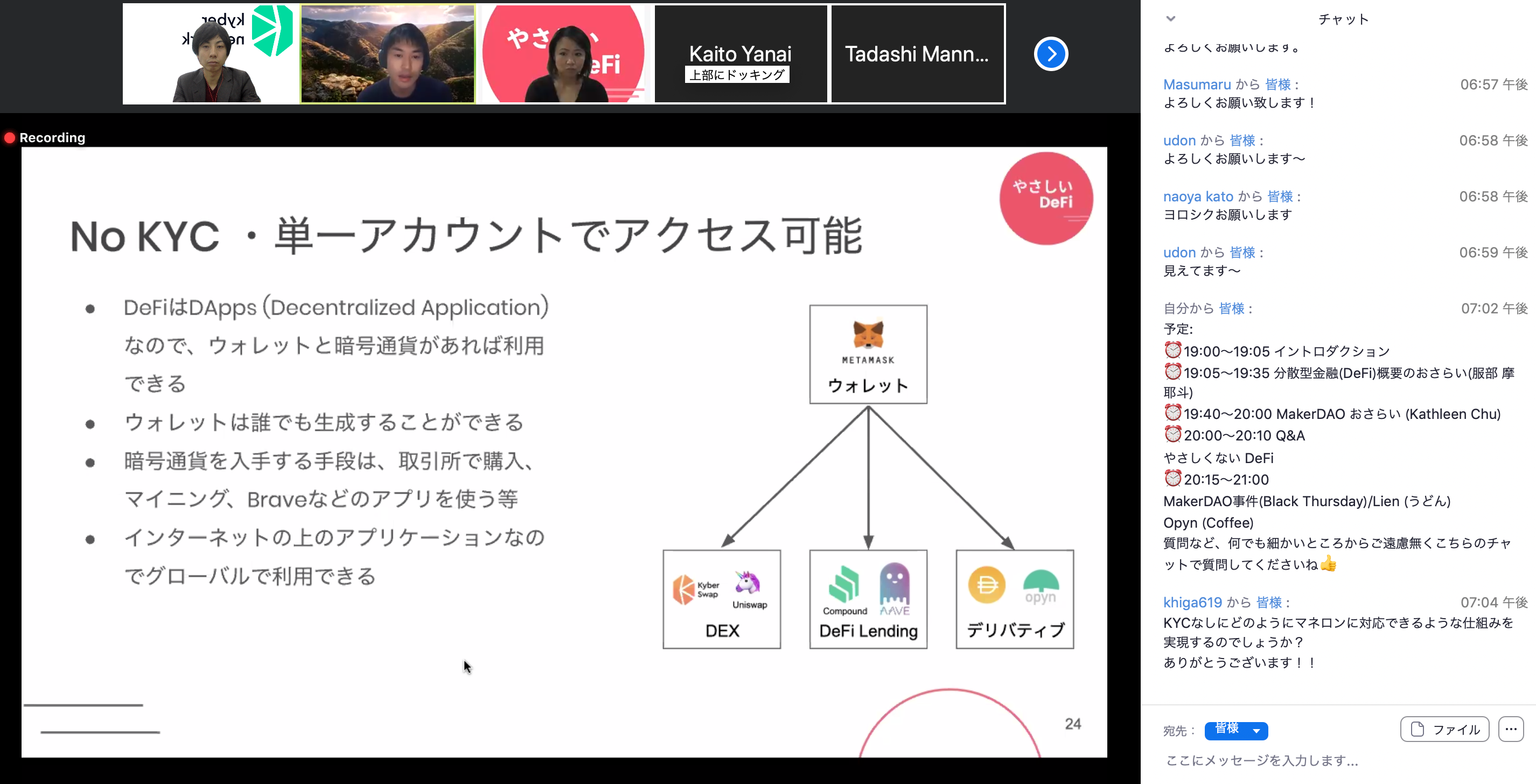This screenshot has width=1536, height=784.
Task: Click text 'Opyn (Coffee)'
Action: tap(1208, 523)
